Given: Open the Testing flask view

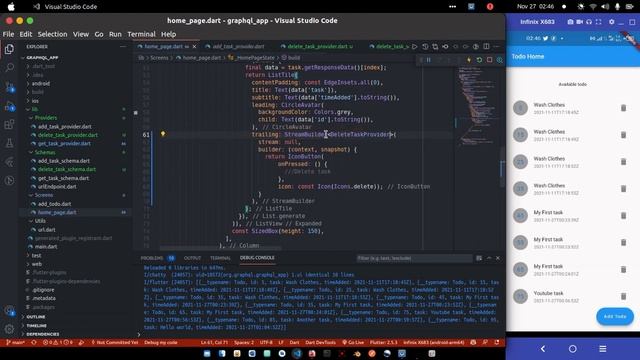Looking at the screenshot, I should pyautogui.click(x=9, y=143).
